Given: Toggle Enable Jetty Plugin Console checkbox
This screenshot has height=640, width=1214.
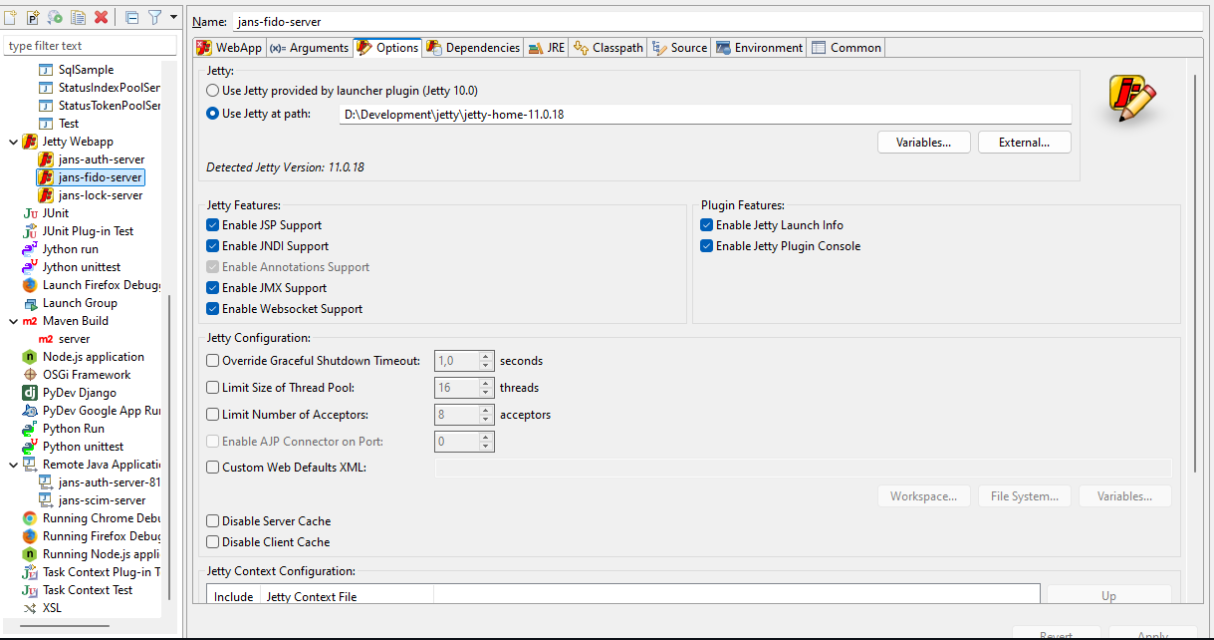Looking at the screenshot, I should pos(707,246).
